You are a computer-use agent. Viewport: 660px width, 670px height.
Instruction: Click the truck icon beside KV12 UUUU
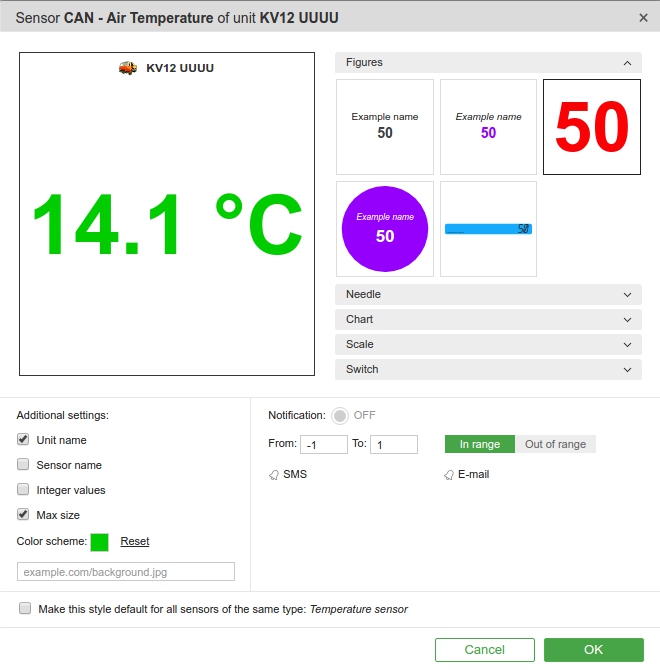tap(128, 68)
